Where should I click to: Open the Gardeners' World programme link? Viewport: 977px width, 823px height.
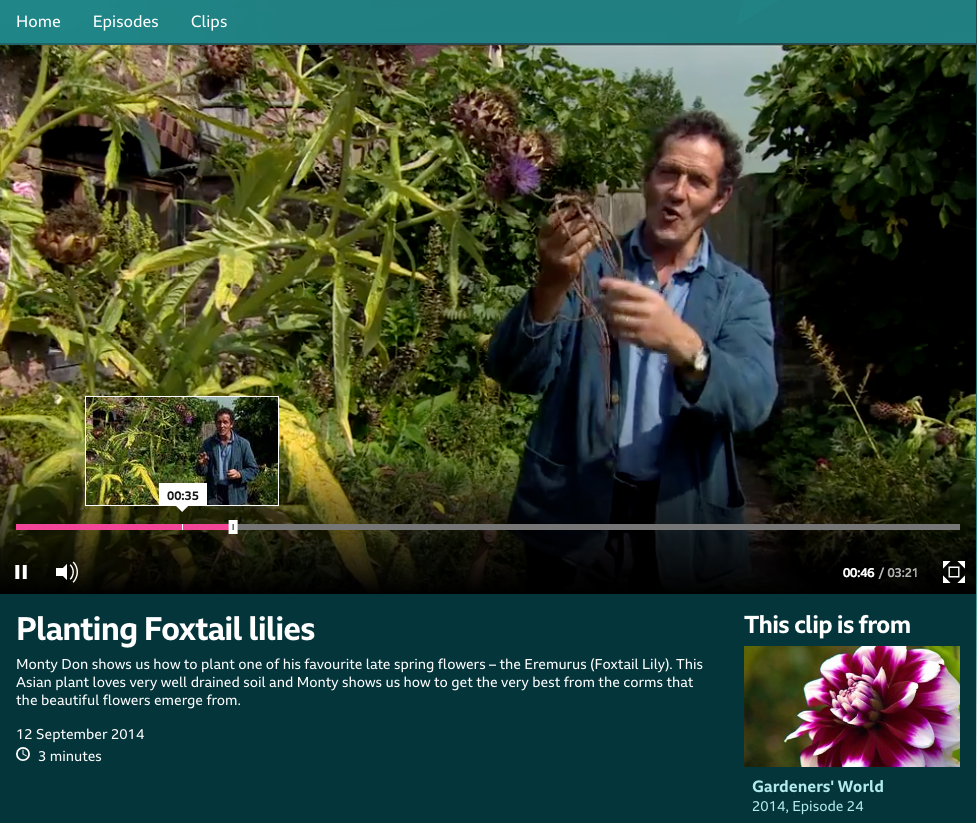tap(817, 786)
